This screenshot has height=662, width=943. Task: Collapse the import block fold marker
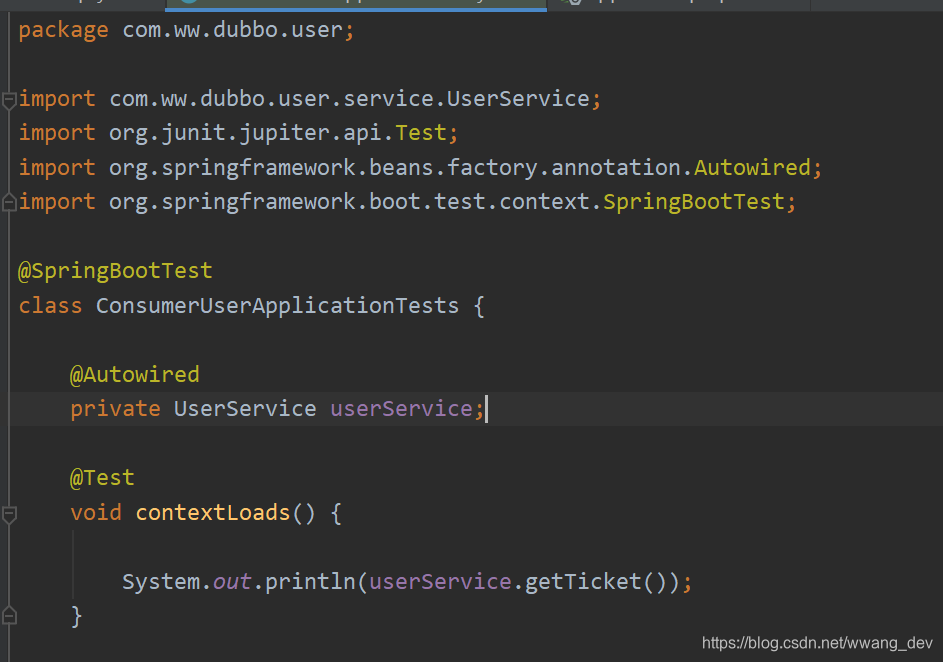point(9,100)
